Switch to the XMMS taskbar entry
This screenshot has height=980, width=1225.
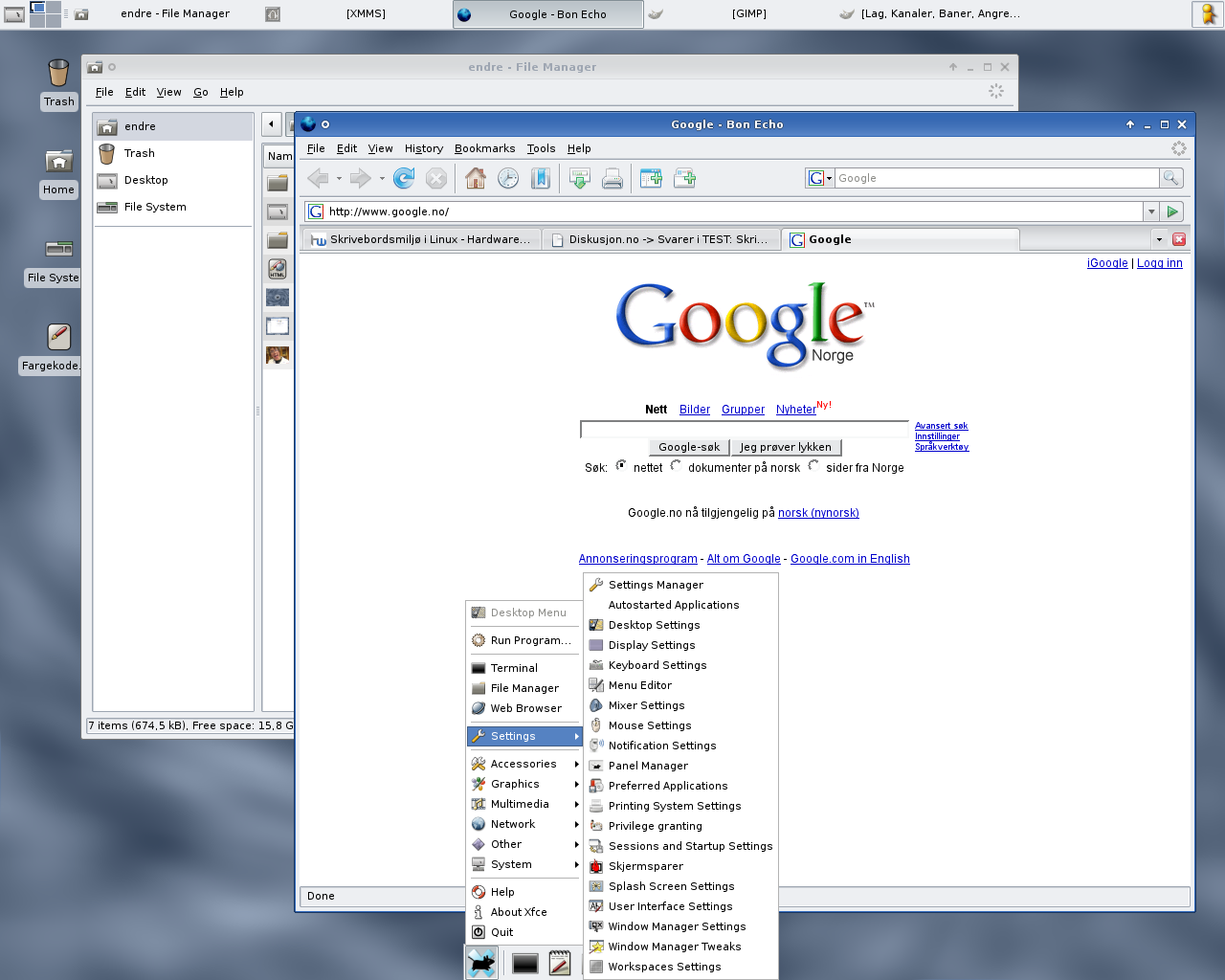tap(356, 13)
